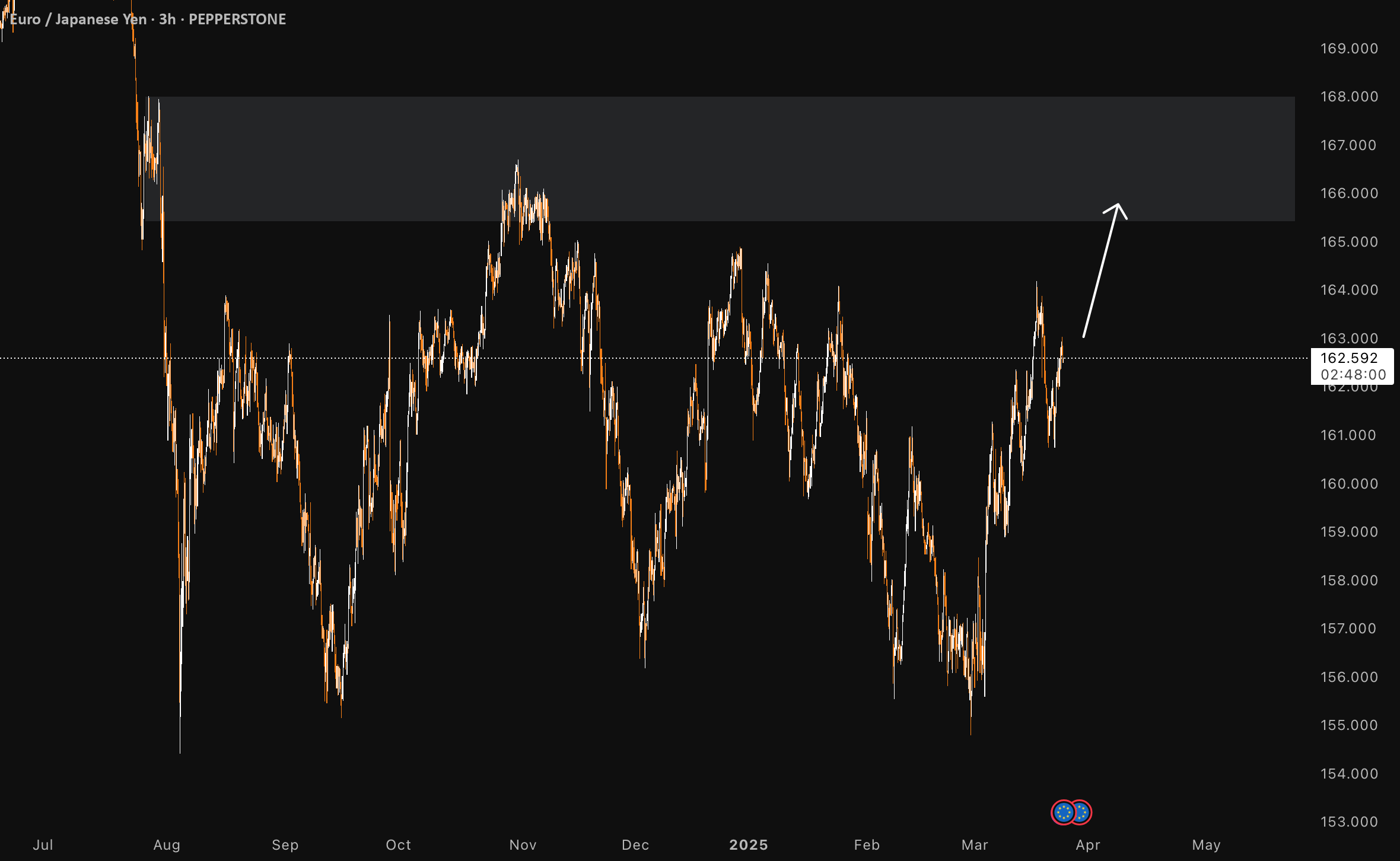This screenshot has width=1400, height=861.
Task: Click the 168.000 price scale label
Action: coord(1349,97)
